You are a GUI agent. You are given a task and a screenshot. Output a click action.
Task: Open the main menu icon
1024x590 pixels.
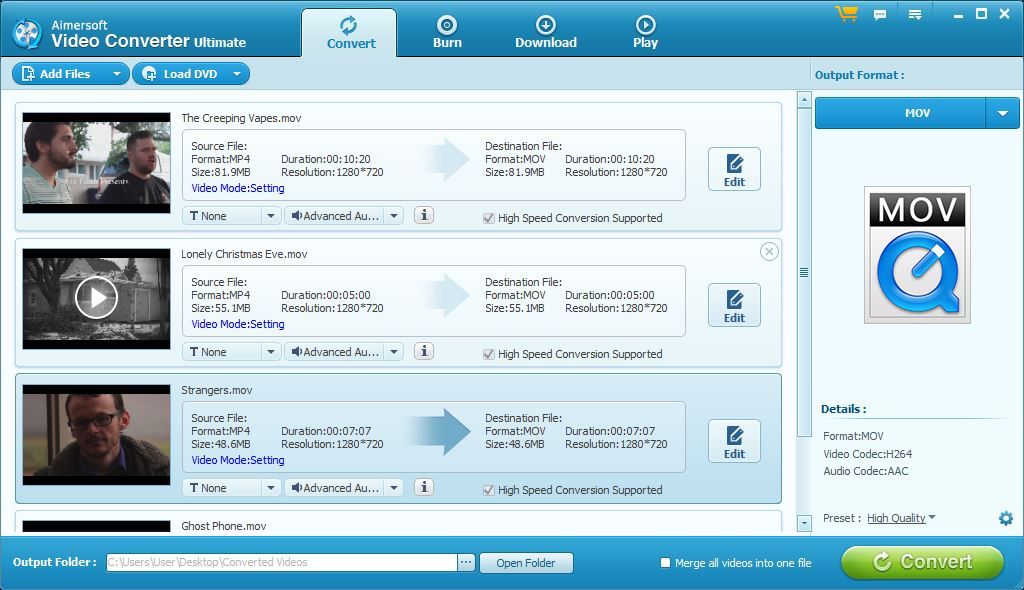coord(915,14)
